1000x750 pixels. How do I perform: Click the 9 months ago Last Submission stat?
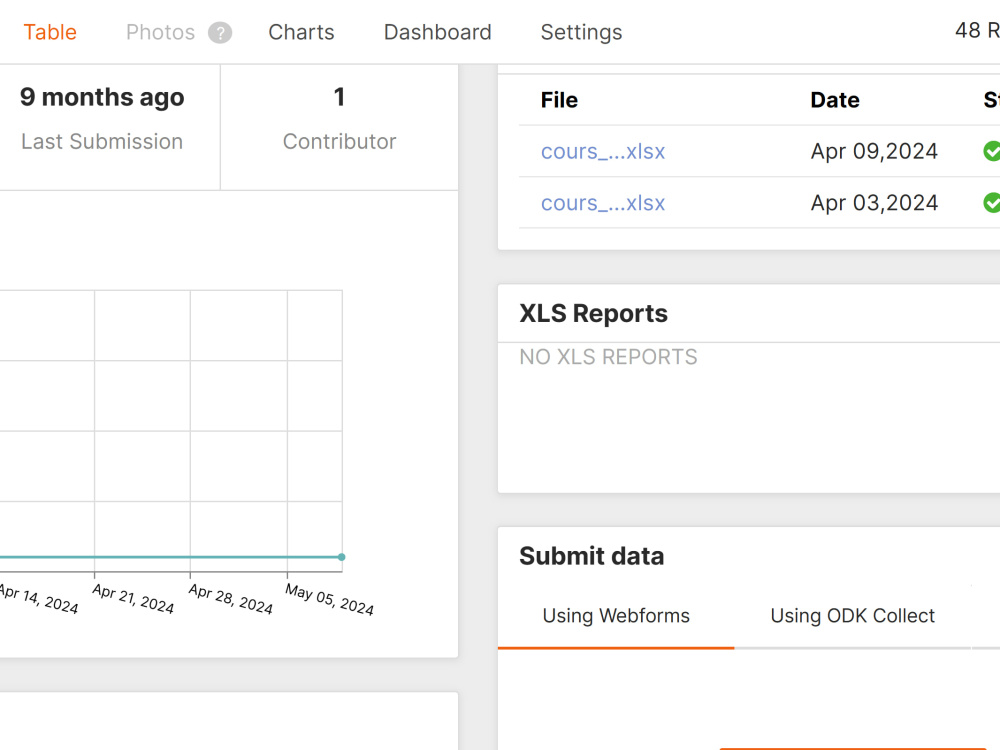pos(102,119)
